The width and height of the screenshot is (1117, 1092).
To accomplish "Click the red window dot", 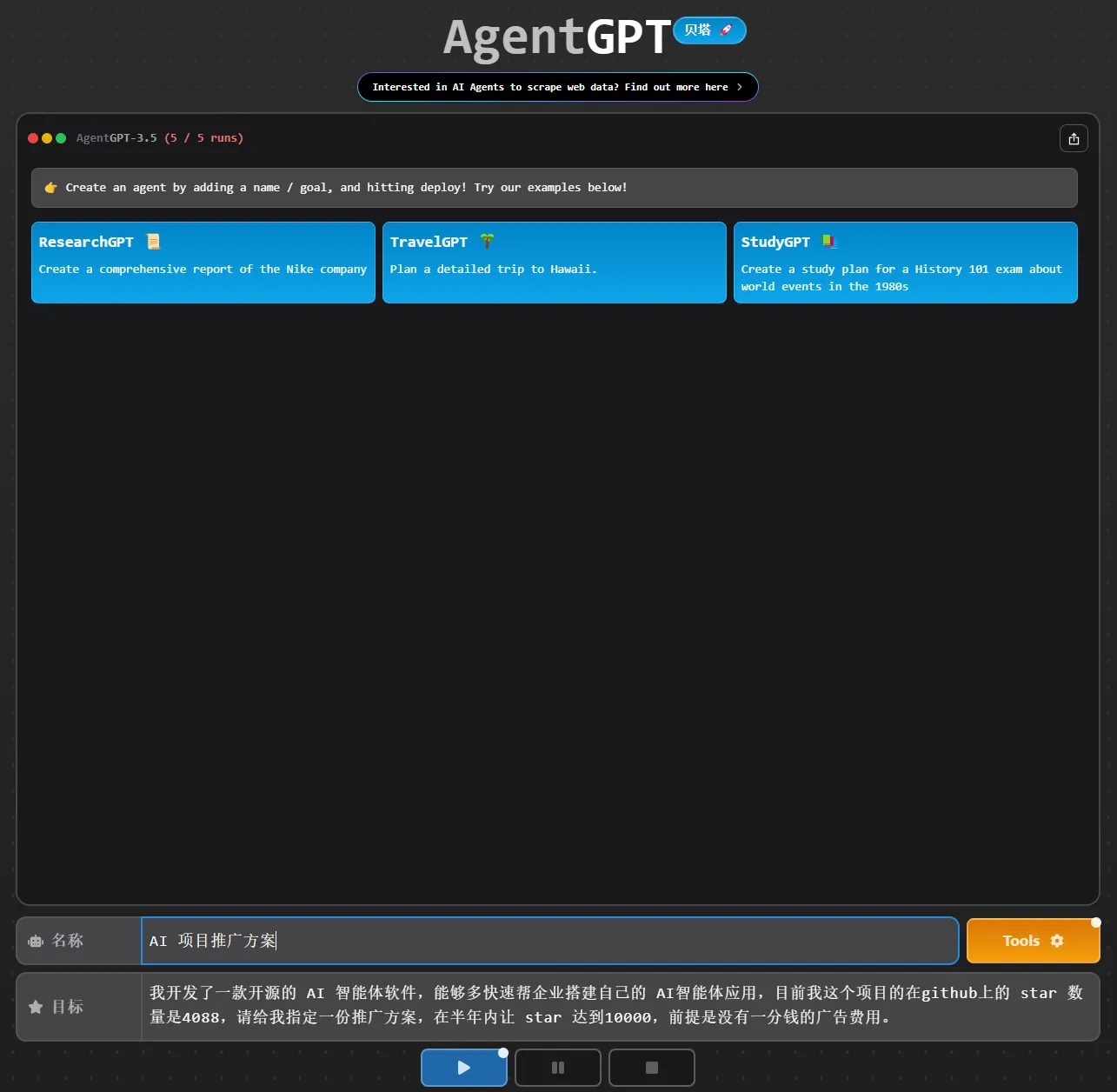I will [x=33, y=138].
